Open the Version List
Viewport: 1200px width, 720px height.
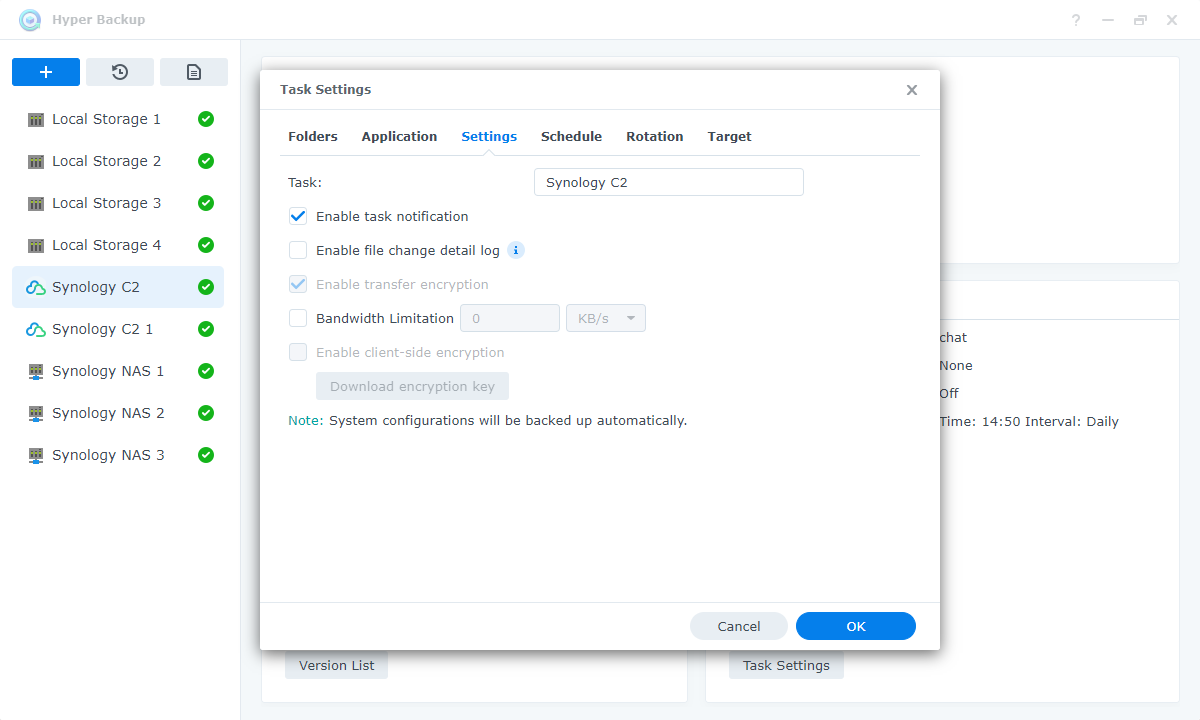click(x=336, y=664)
